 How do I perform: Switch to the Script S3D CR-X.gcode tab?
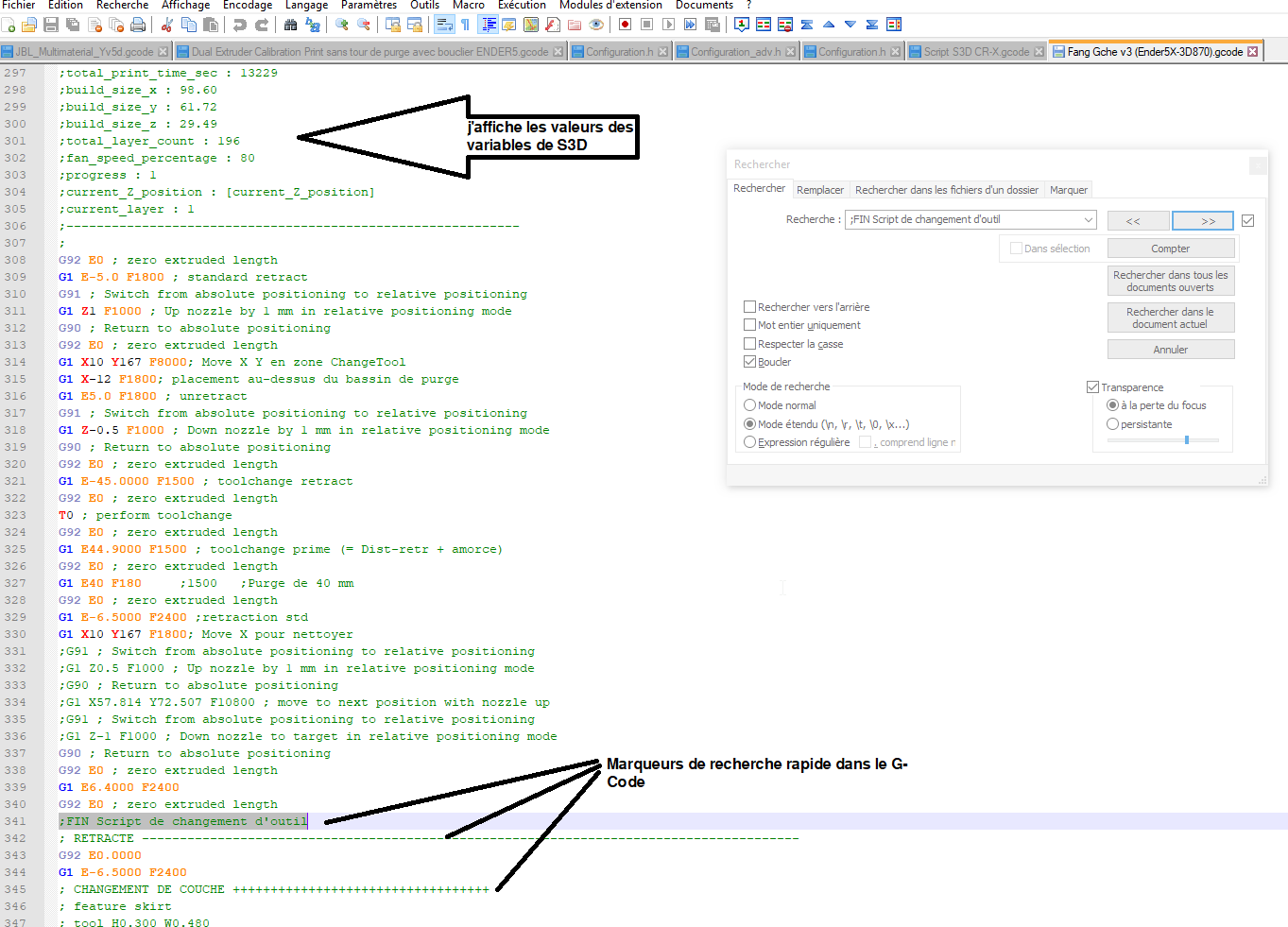pos(977,52)
